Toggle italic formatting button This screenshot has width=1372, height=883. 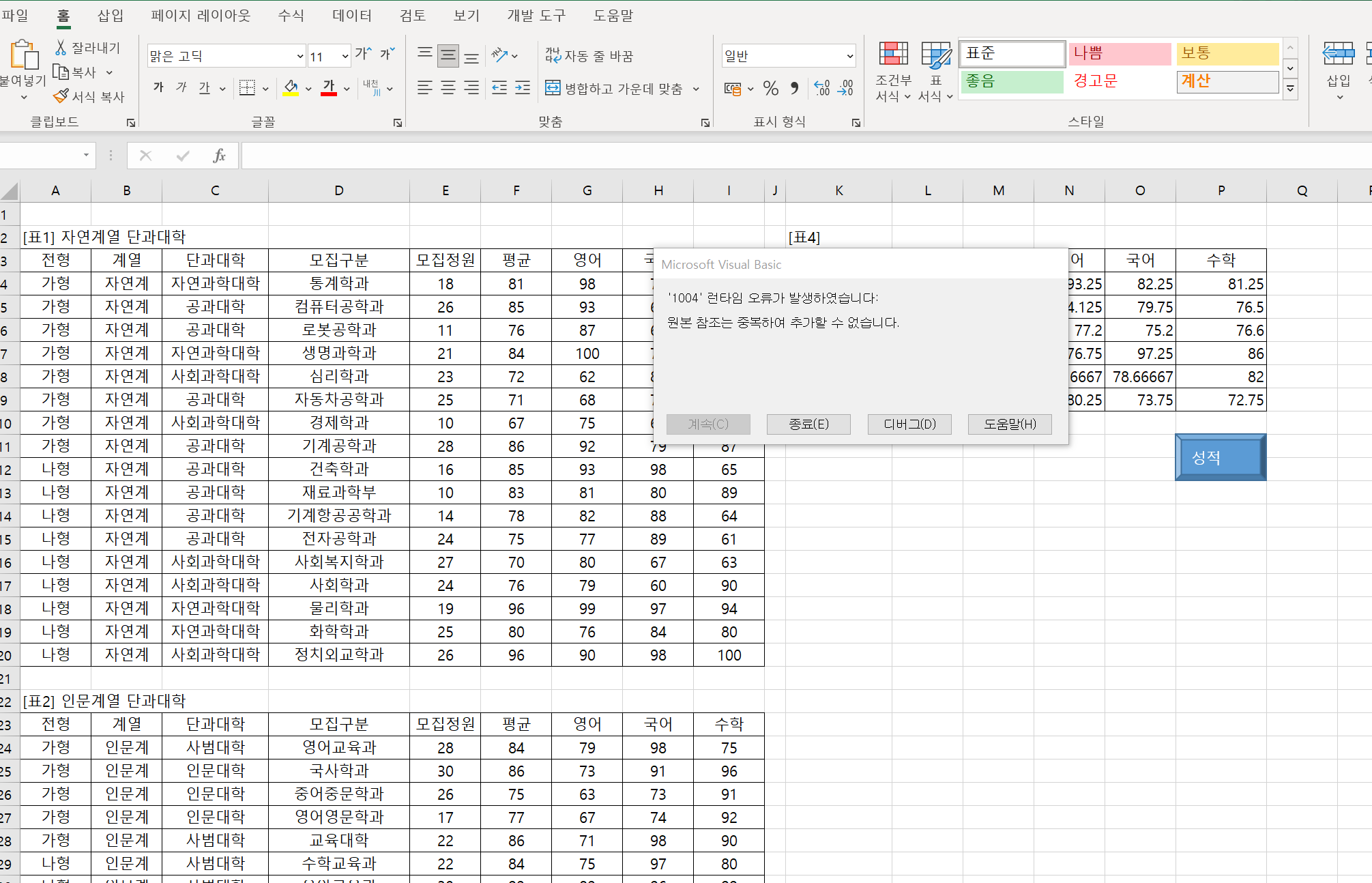tap(181, 88)
